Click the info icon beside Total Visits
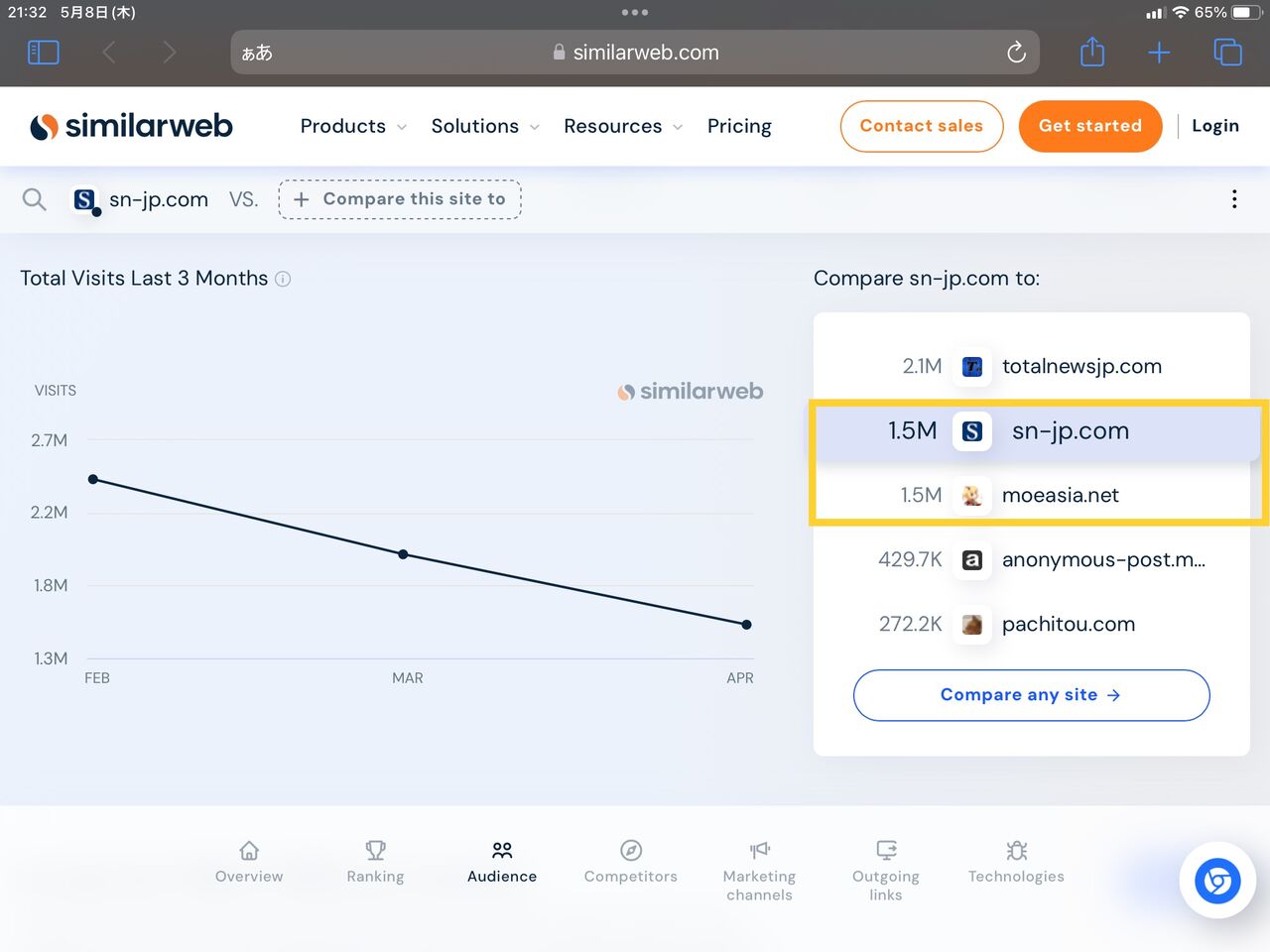Image resolution: width=1270 pixels, height=952 pixels. 283,279
